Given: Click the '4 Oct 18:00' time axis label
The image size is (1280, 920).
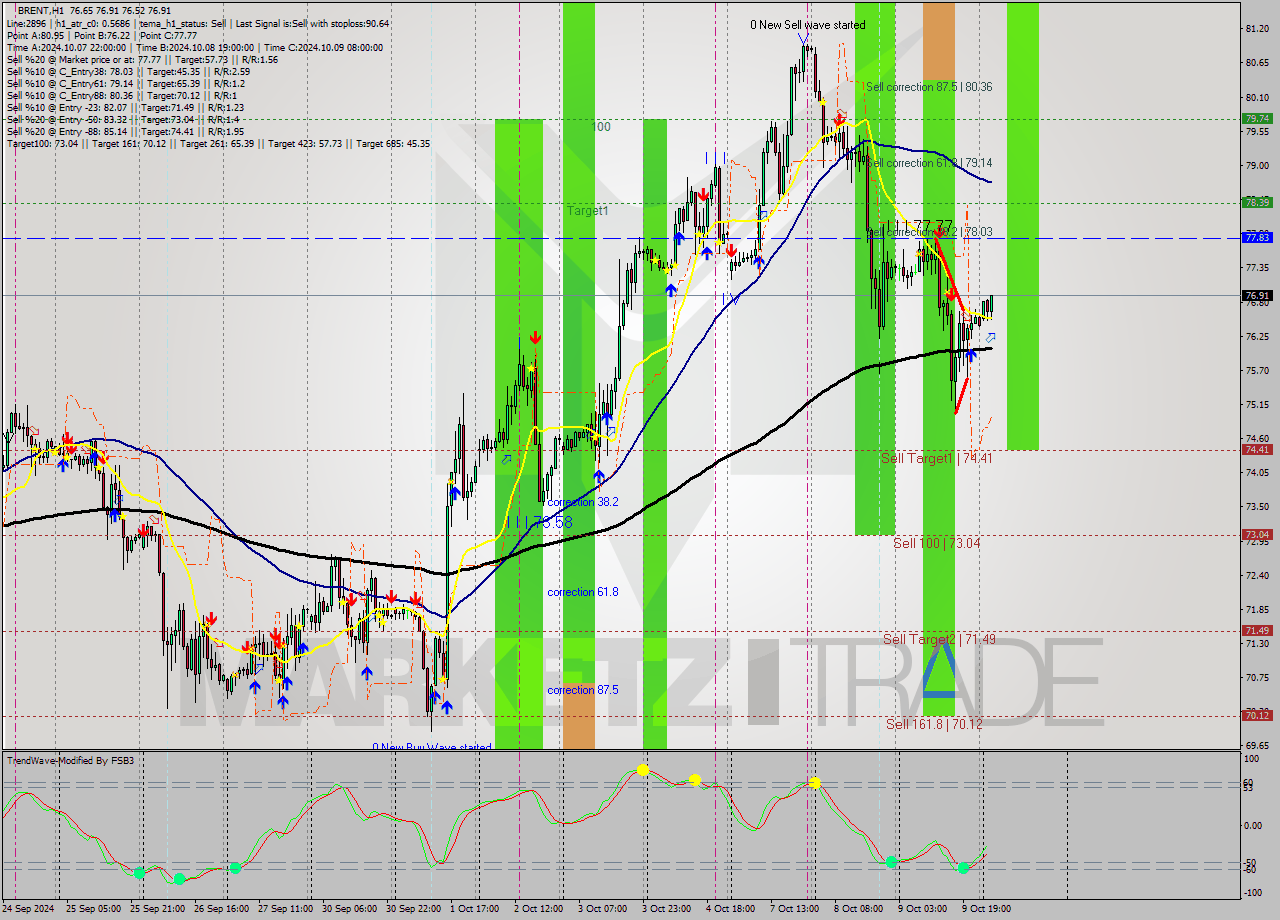Looking at the screenshot, I should (730, 908).
